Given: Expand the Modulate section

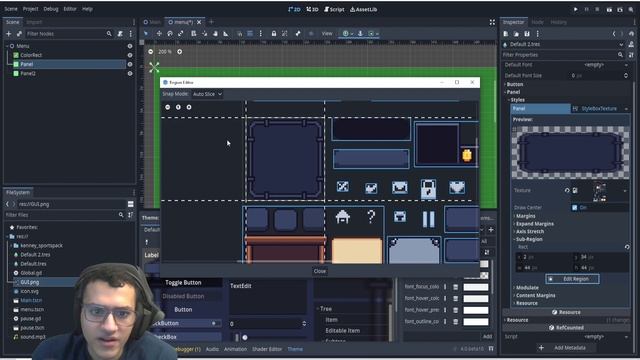Looking at the screenshot, I should tap(527, 287).
